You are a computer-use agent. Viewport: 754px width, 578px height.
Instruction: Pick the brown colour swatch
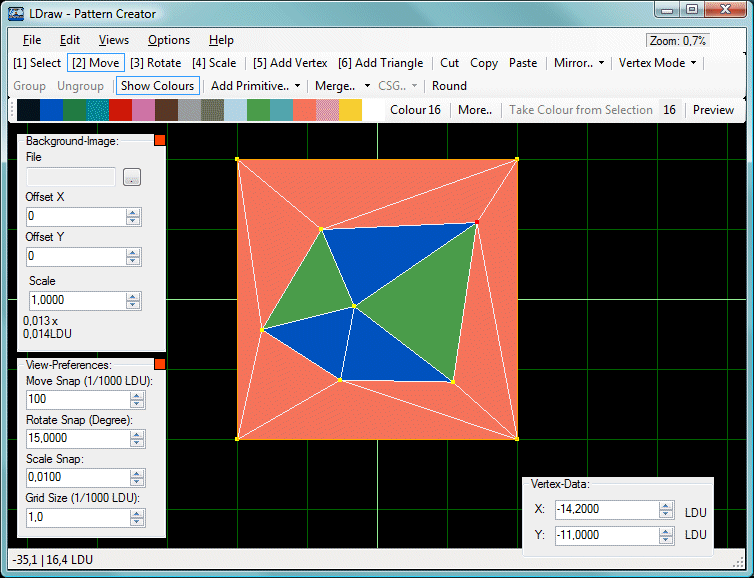pos(167,110)
